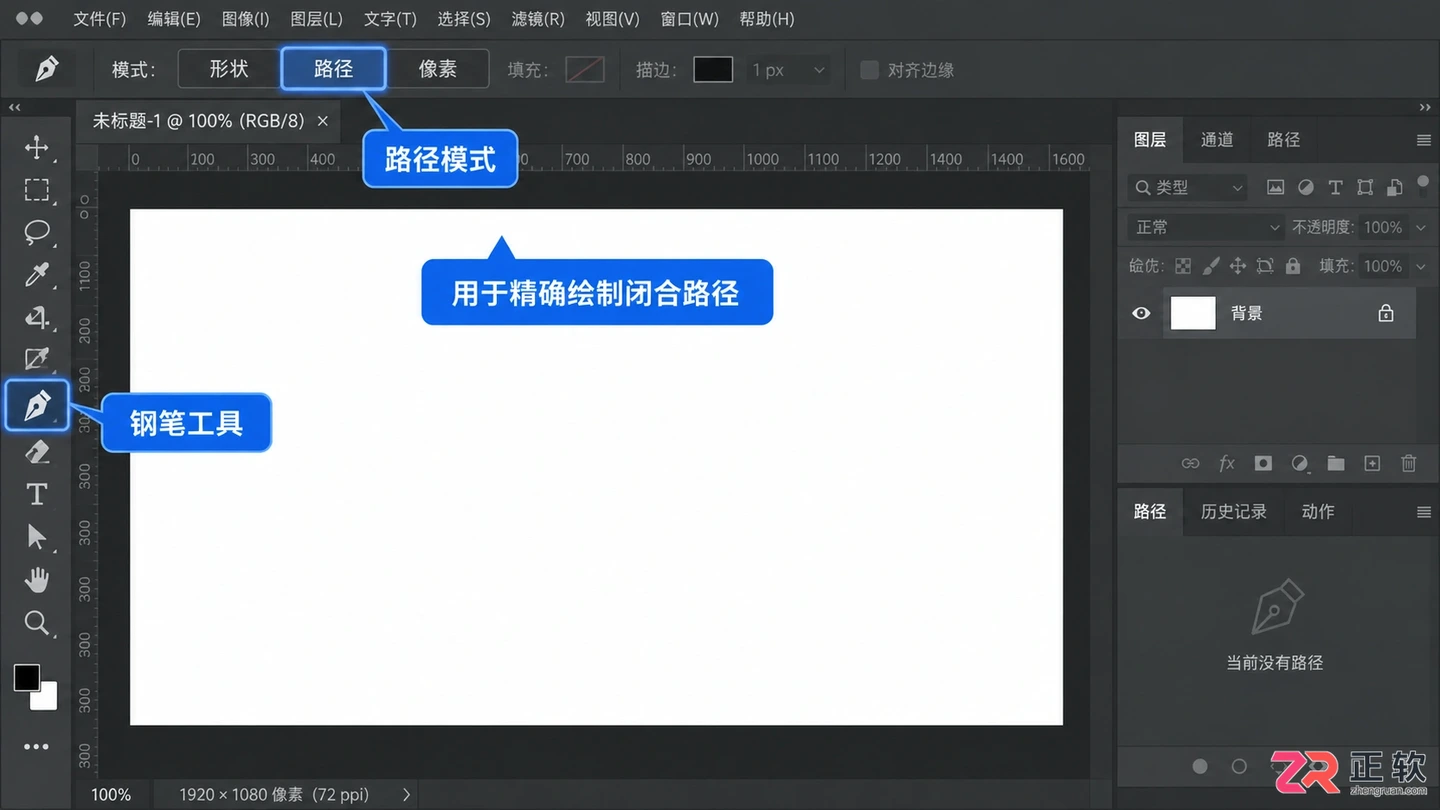
Task: Click the trash icon in the Layers panel
Action: pos(1408,463)
